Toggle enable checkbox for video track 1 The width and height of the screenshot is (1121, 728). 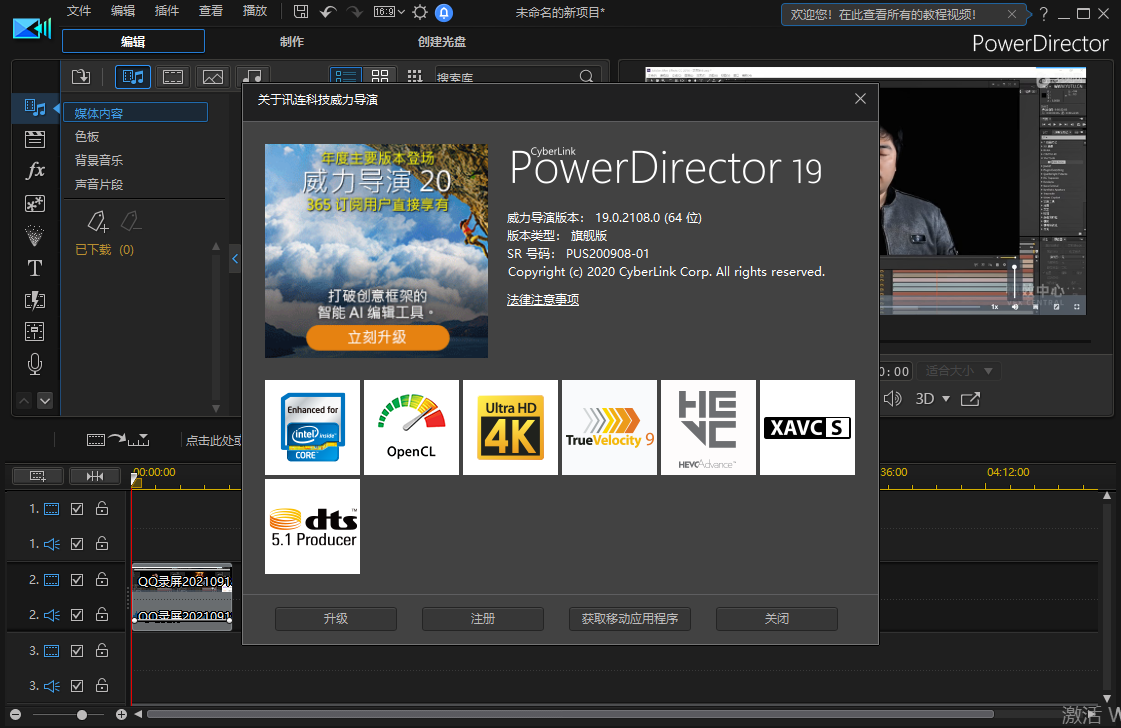click(x=77, y=509)
